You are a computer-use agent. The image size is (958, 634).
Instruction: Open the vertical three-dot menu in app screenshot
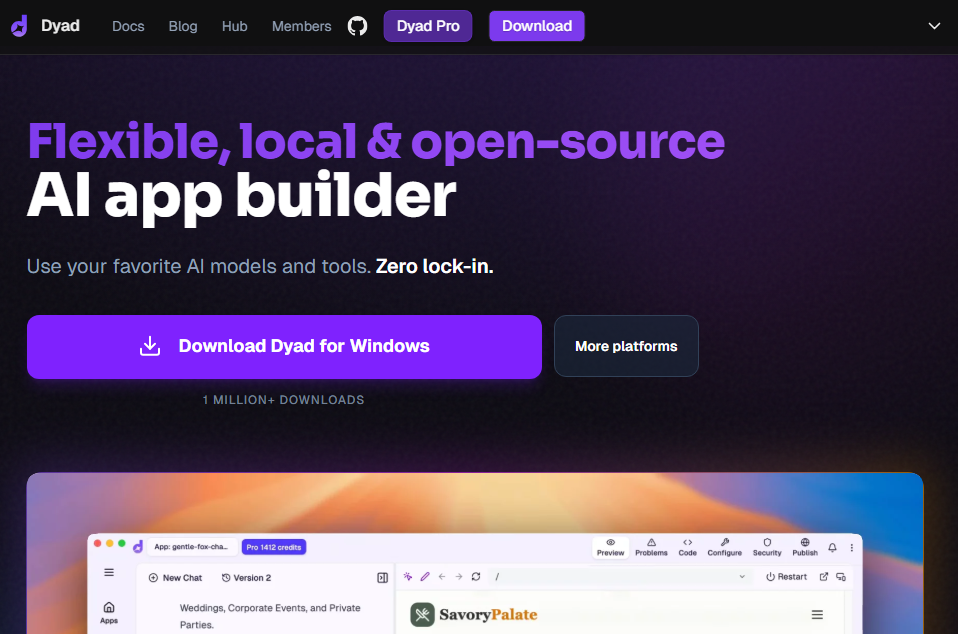click(852, 548)
